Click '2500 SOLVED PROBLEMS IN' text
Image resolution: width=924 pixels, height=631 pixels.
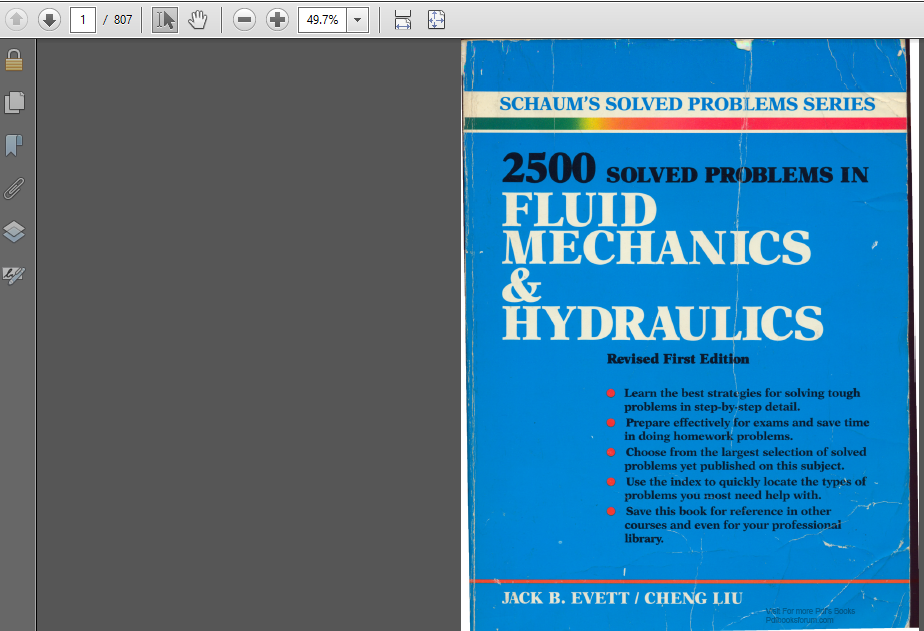(685, 169)
